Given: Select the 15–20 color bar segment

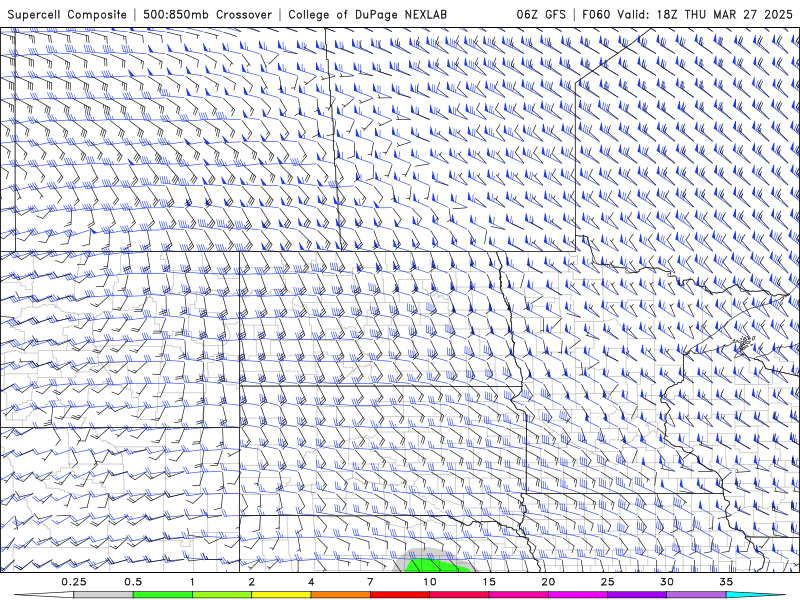Looking at the screenshot, I should [518, 595].
